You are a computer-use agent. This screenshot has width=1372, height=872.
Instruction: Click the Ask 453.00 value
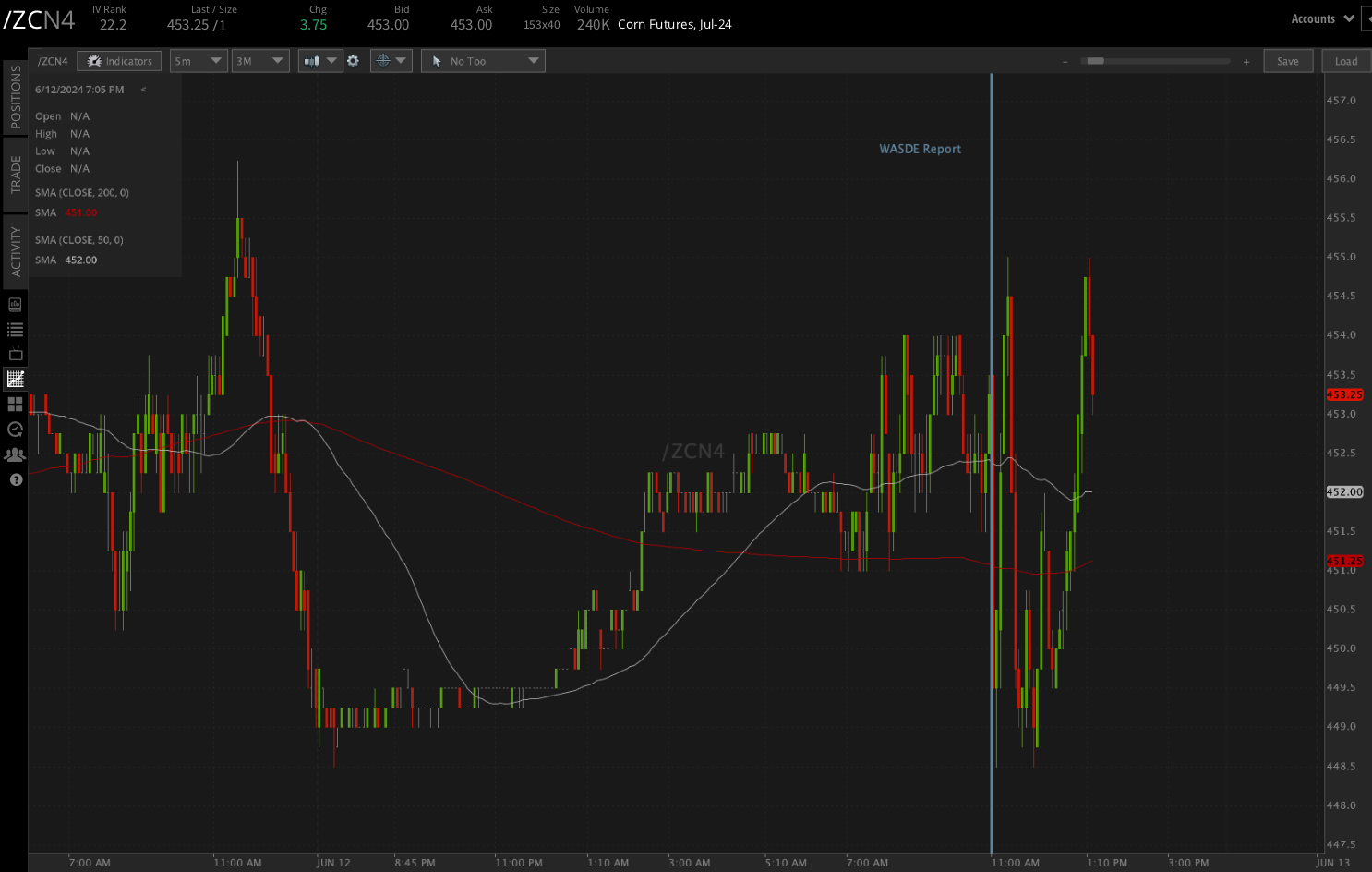(471, 25)
